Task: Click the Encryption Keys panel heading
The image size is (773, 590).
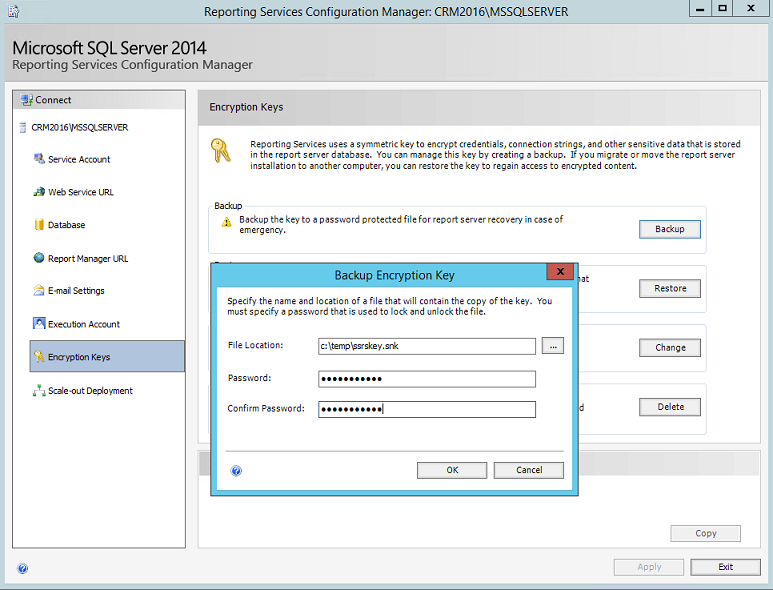Action: (246, 107)
